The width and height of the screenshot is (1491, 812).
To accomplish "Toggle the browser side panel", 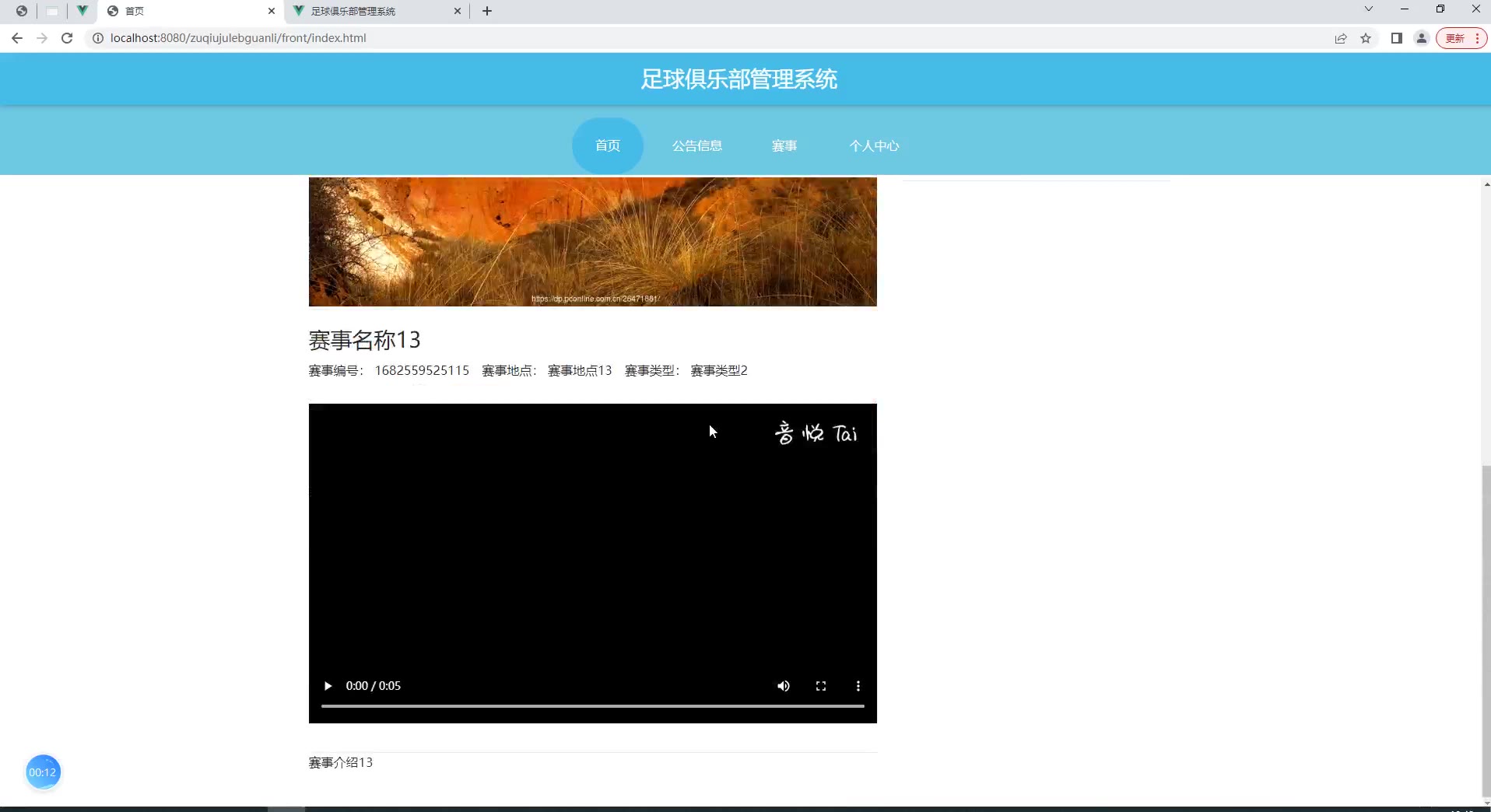I will (1396, 38).
